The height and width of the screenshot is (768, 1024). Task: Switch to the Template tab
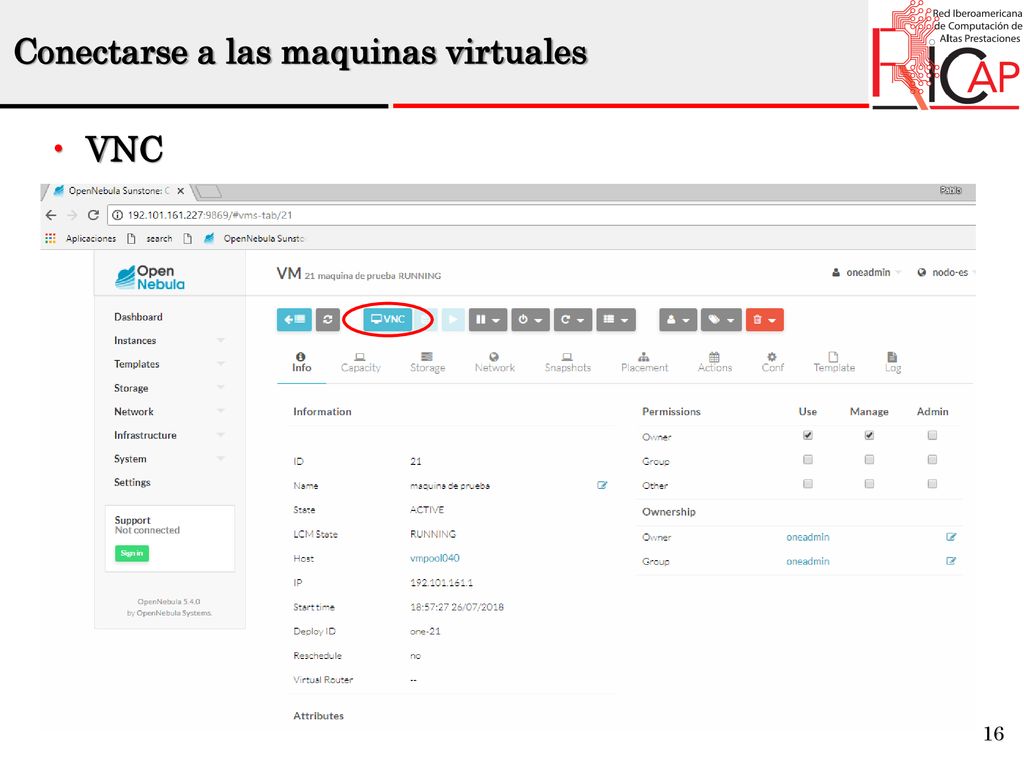[834, 362]
